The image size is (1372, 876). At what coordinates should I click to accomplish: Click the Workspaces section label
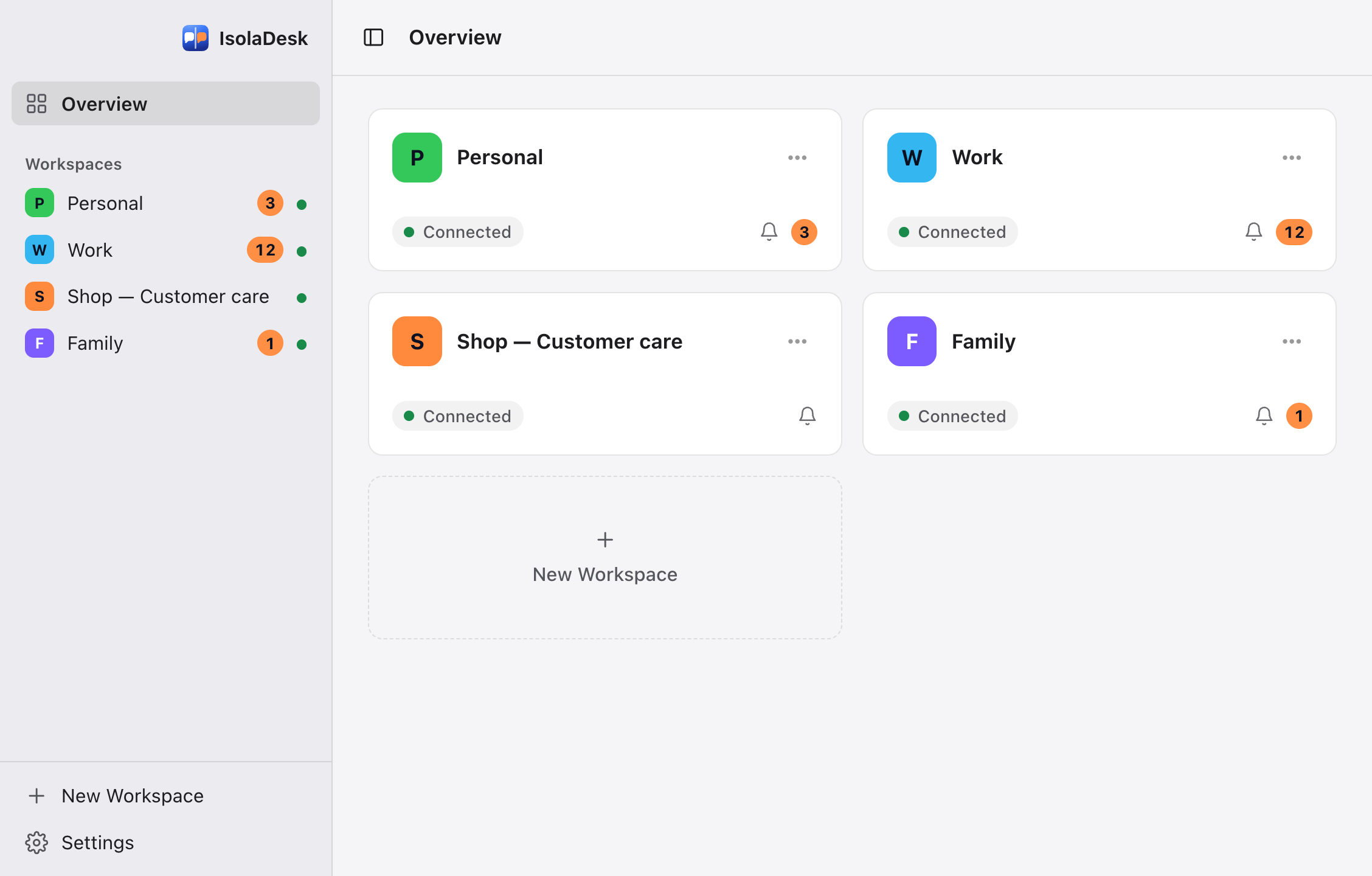pos(74,164)
